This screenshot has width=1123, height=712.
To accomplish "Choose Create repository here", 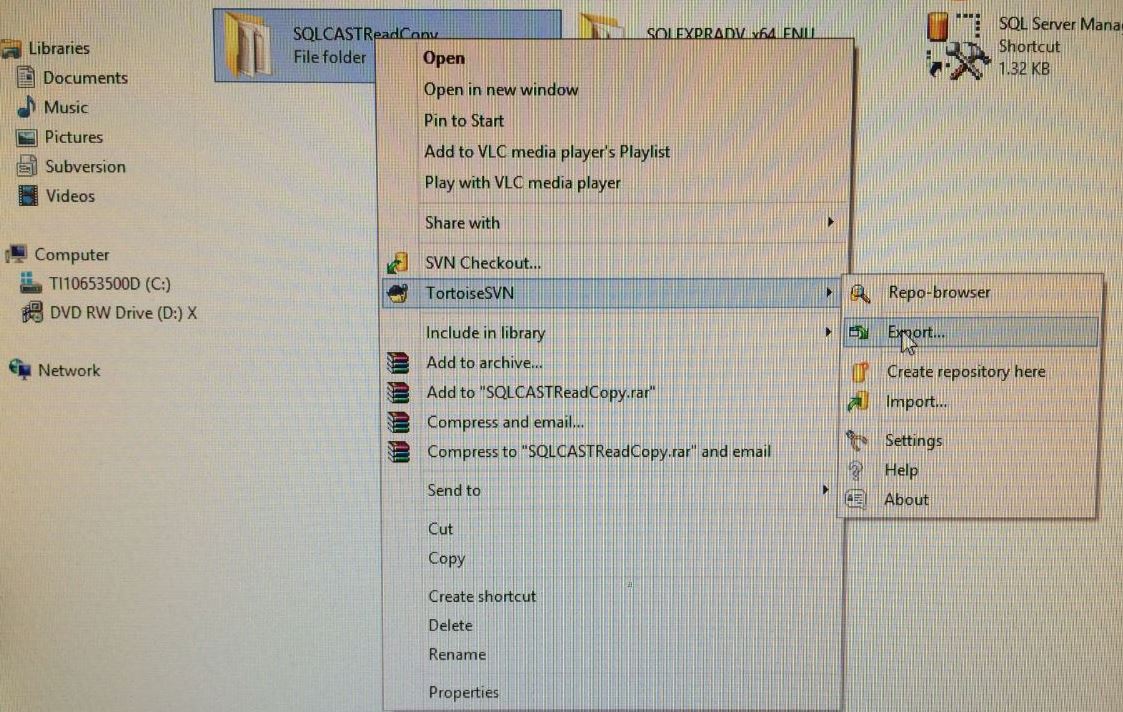I will coord(966,372).
